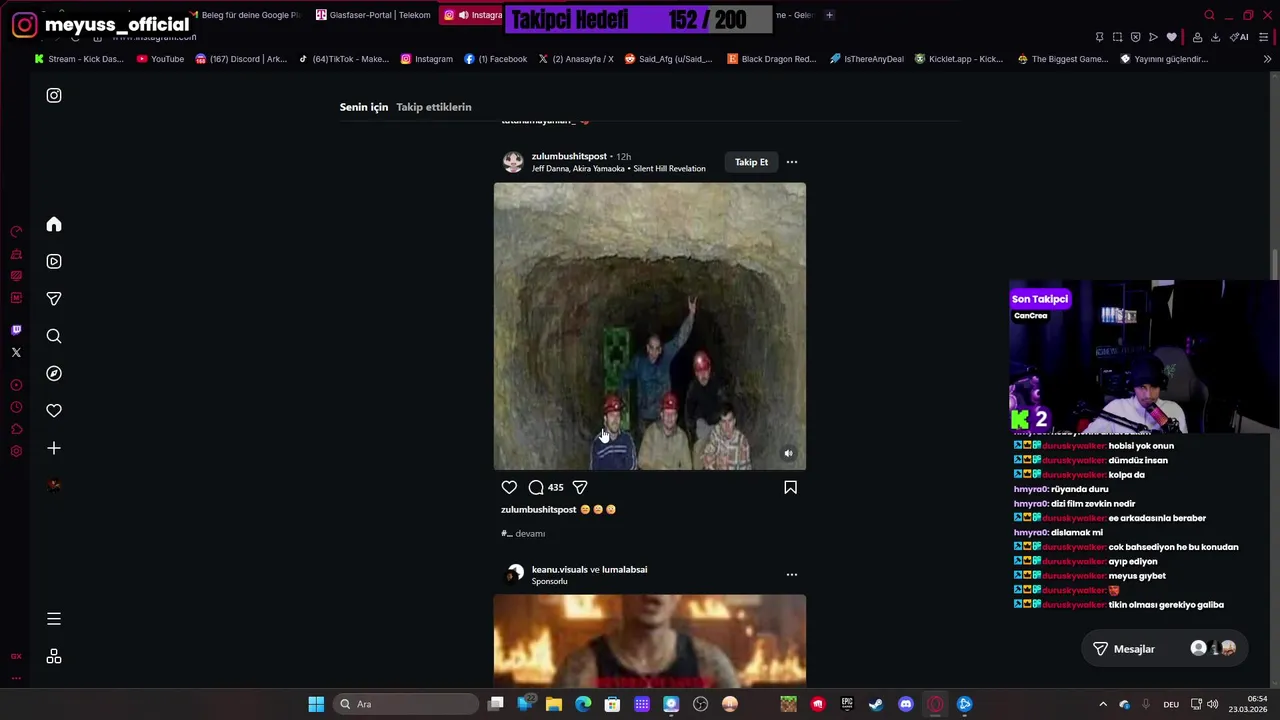Image resolution: width=1280 pixels, height=720 pixels.
Task: Open the TikTok - Make bookmark
Action: point(343,59)
